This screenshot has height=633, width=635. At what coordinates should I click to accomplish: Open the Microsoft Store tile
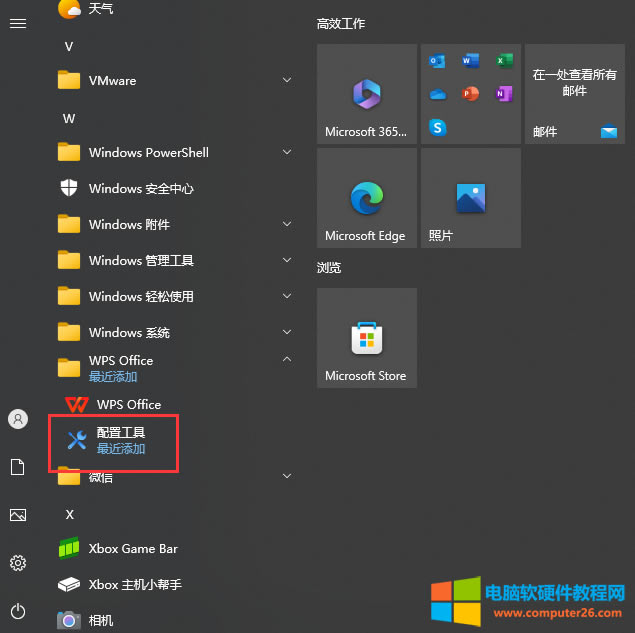click(366, 338)
